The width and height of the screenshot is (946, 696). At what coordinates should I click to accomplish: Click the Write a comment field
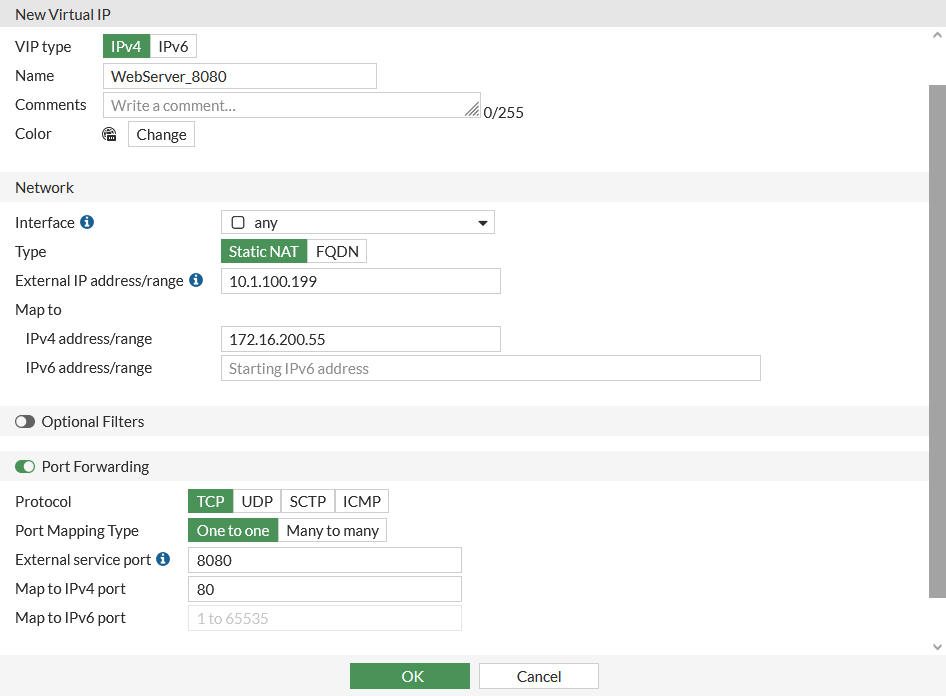click(x=291, y=104)
